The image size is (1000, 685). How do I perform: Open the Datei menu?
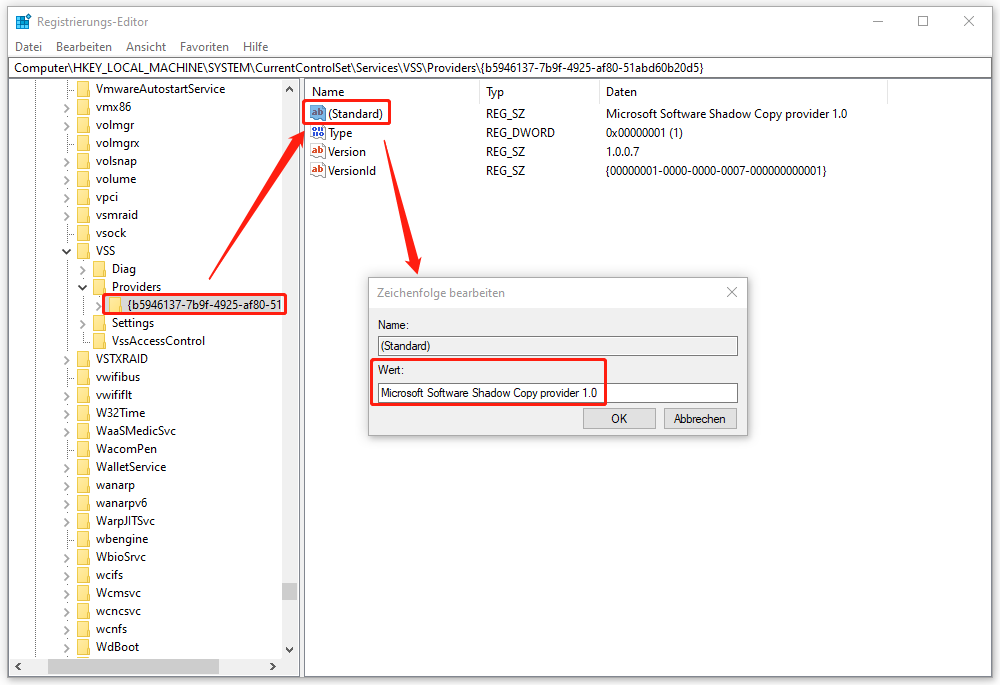(29, 47)
